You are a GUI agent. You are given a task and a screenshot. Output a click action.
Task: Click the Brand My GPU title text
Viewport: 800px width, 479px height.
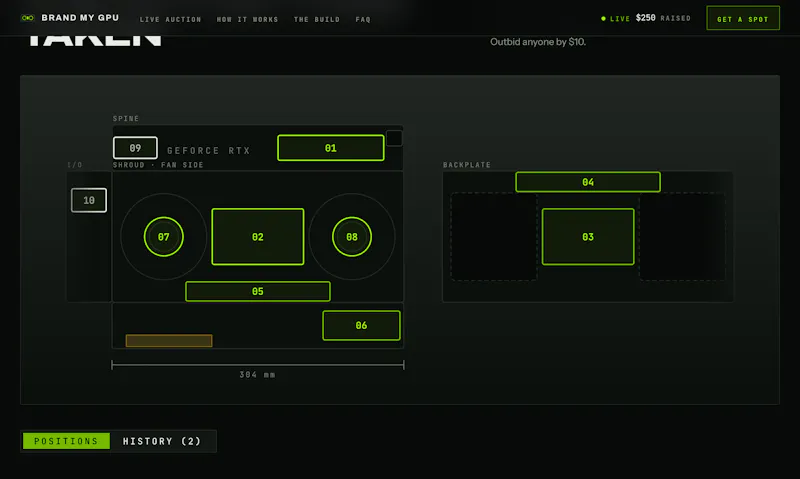click(80, 18)
